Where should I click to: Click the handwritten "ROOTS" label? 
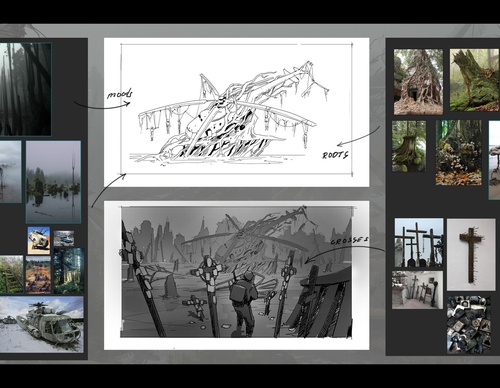(335, 155)
